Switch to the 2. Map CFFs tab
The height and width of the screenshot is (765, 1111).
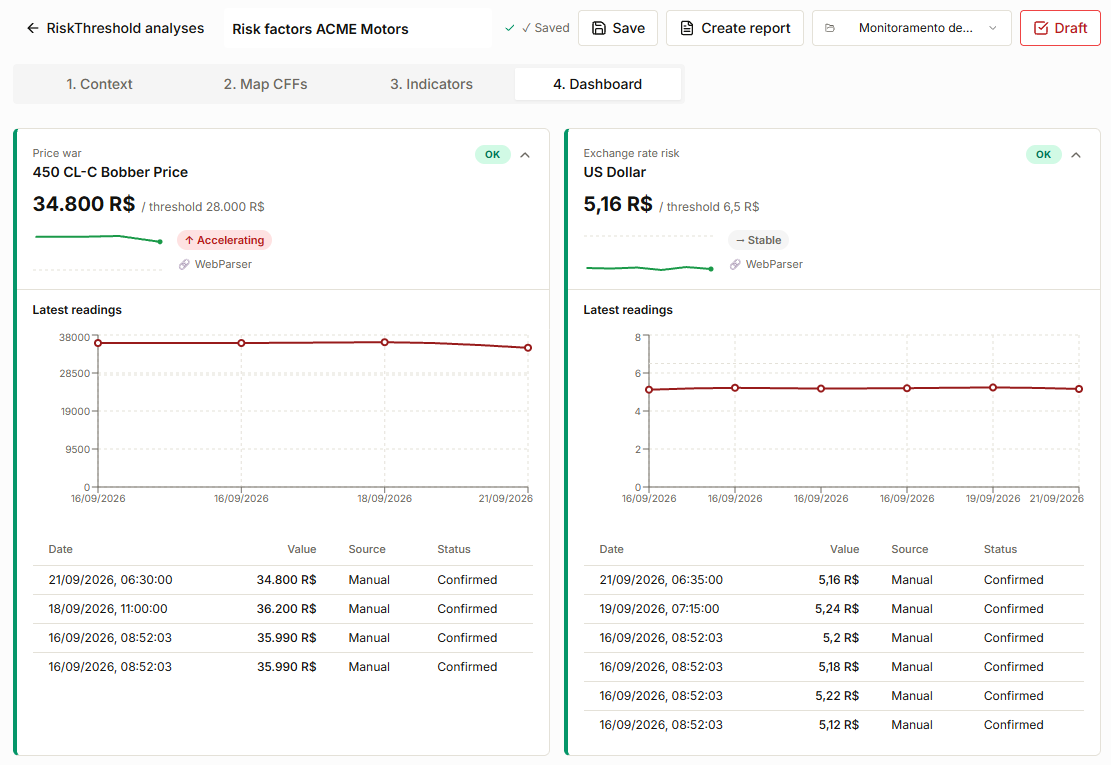(x=265, y=84)
